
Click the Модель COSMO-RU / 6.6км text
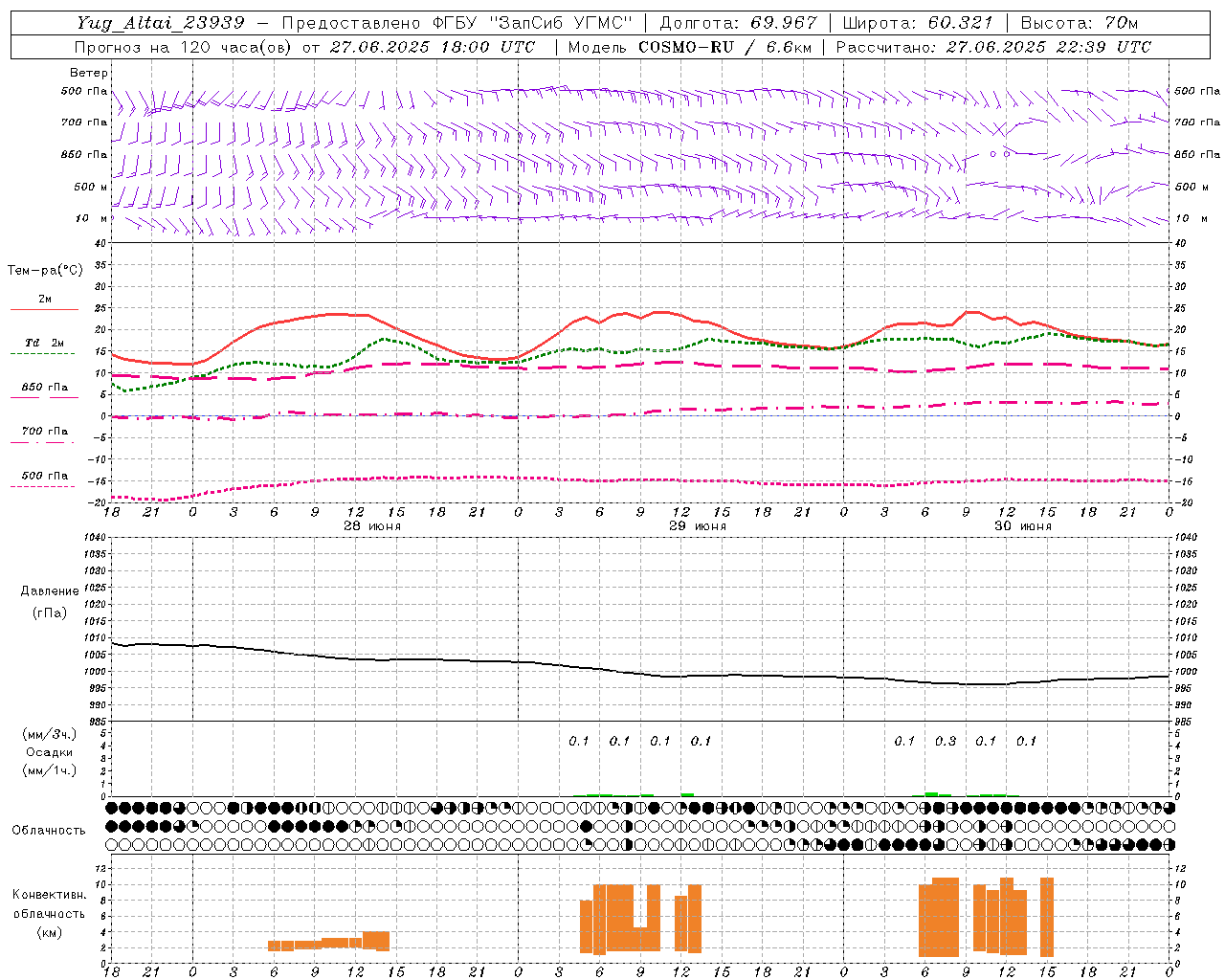[689, 47]
